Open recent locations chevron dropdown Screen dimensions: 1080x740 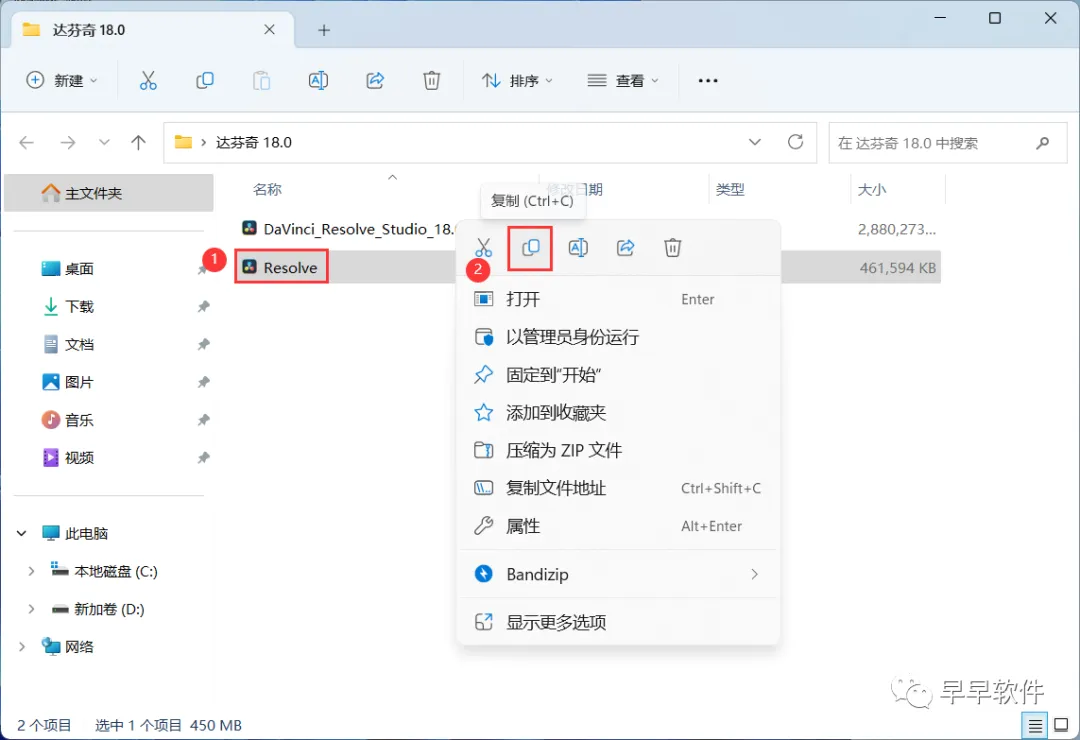coord(104,143)
